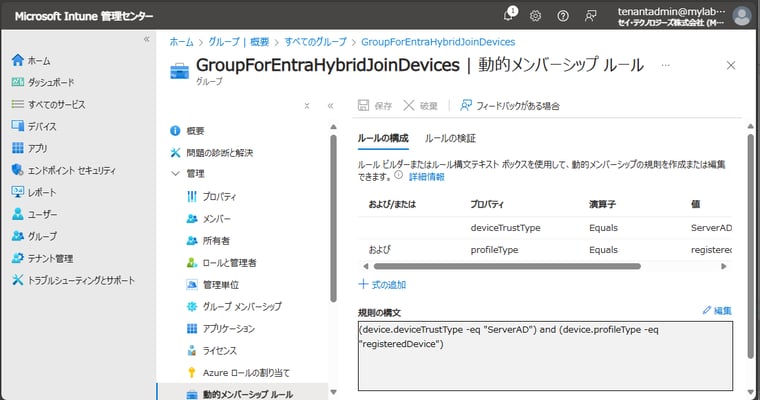Open the more options ellipsis beside title
760x400 pixels.
665,65
